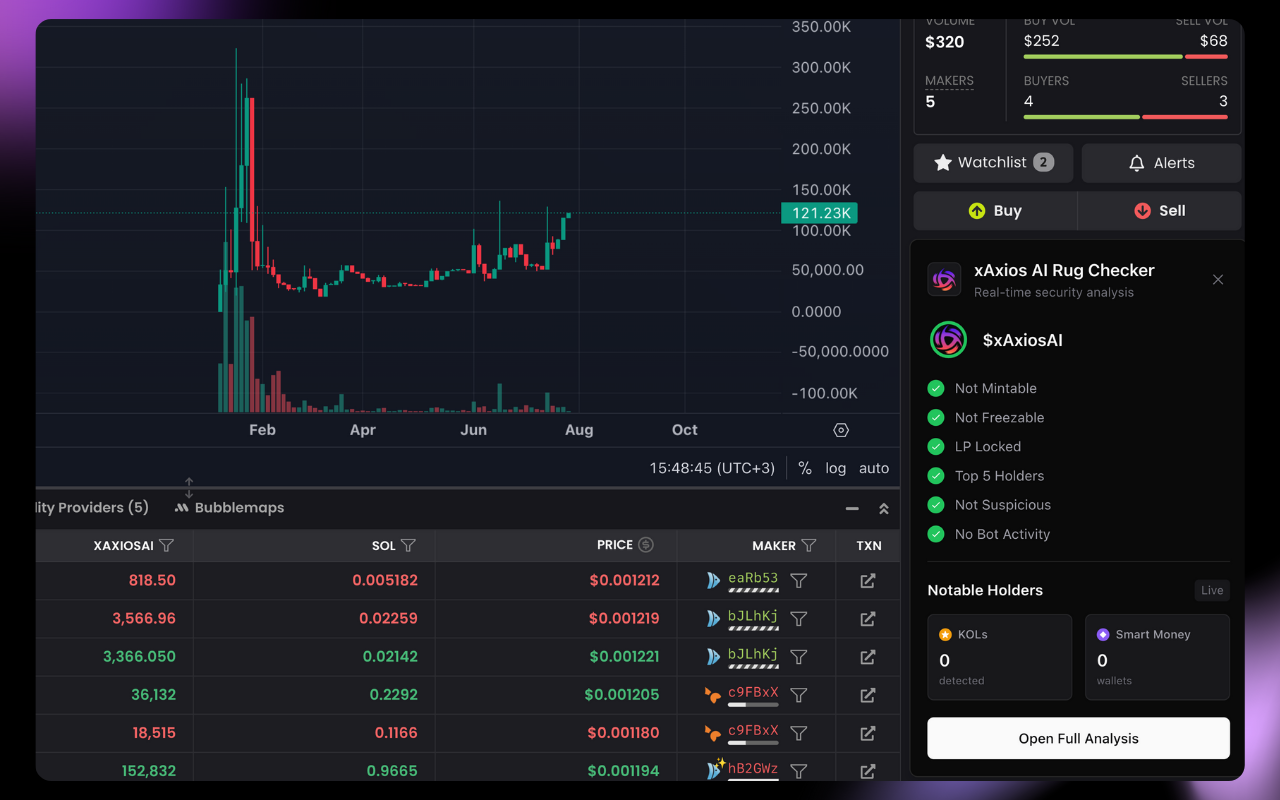
Task: Minimize the trades panel with the dash icon
Action: click(852, 509)
